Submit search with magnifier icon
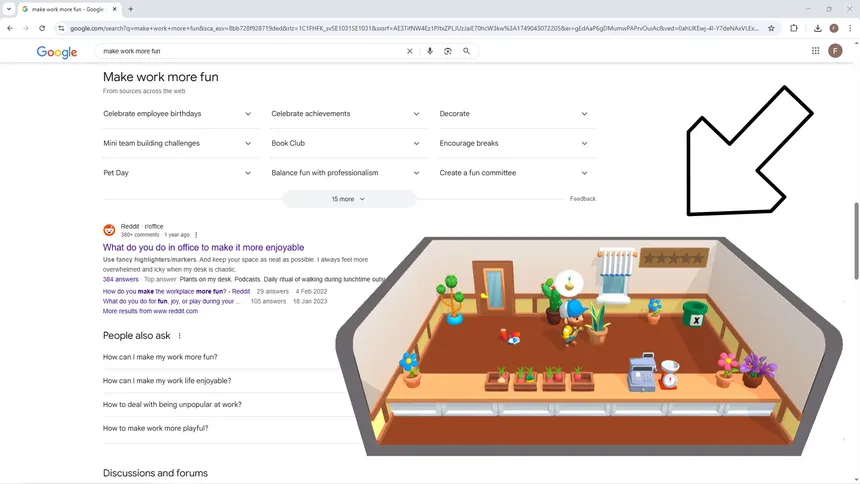Image resolution: width=860 pixels, height=484 pixels. [467, 51]
